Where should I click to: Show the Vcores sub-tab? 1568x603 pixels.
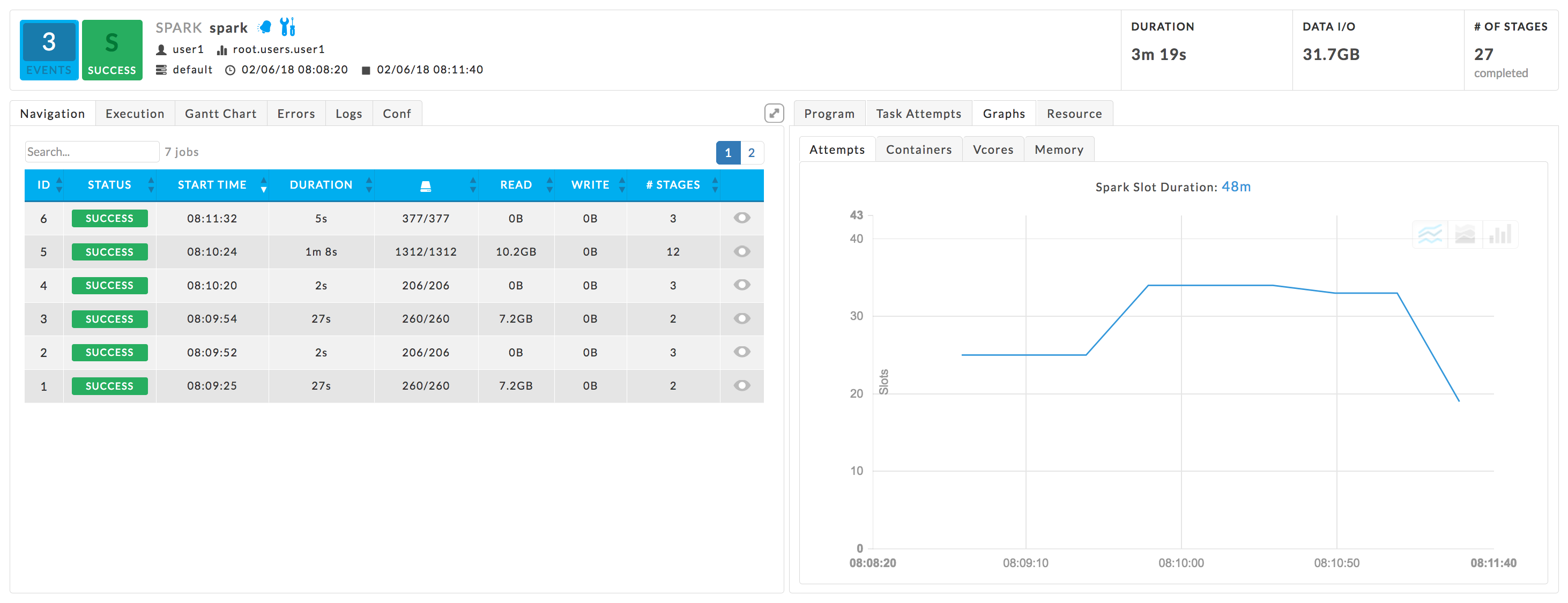tap(993, 150)
